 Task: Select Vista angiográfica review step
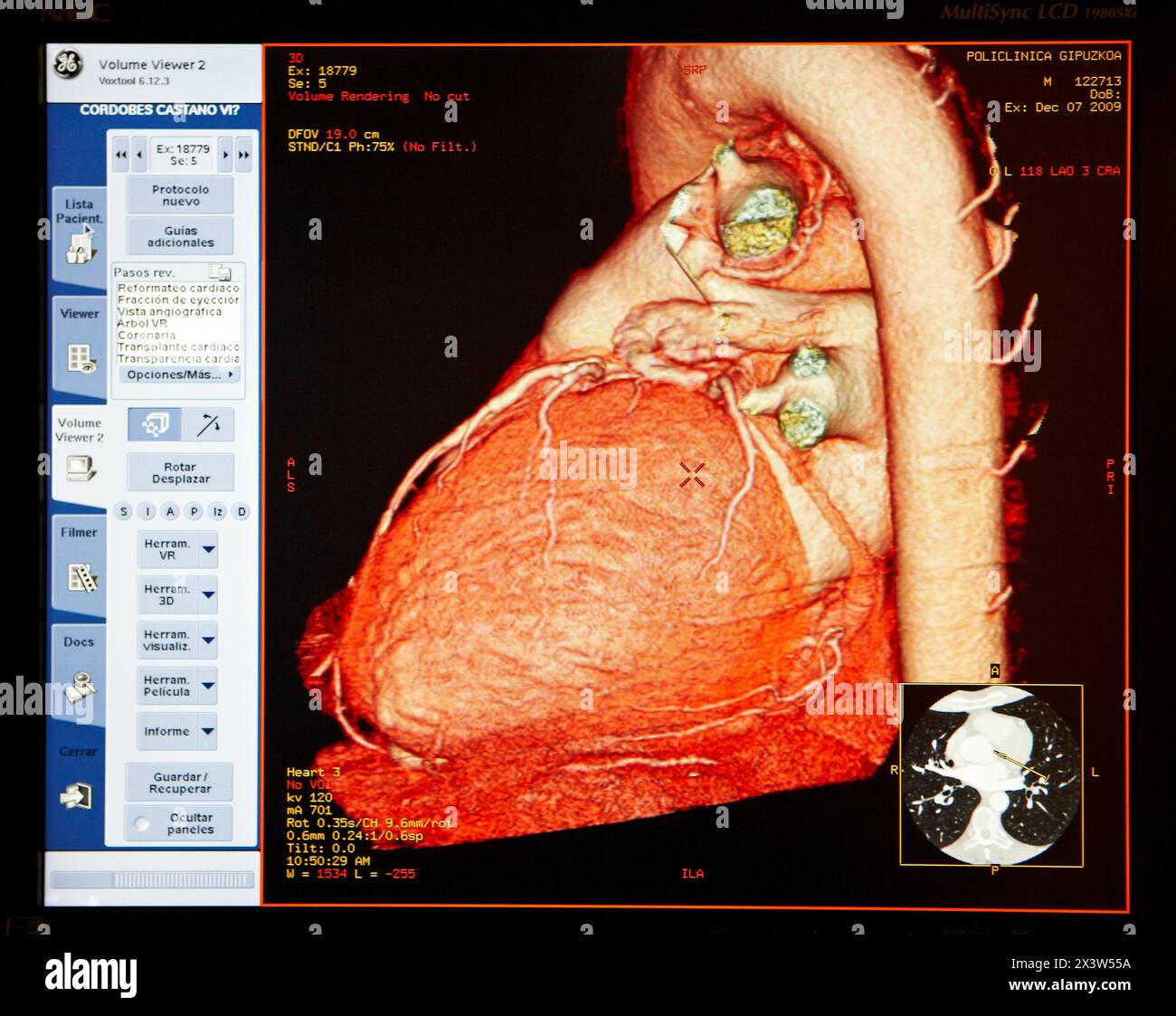pos(169,311)
